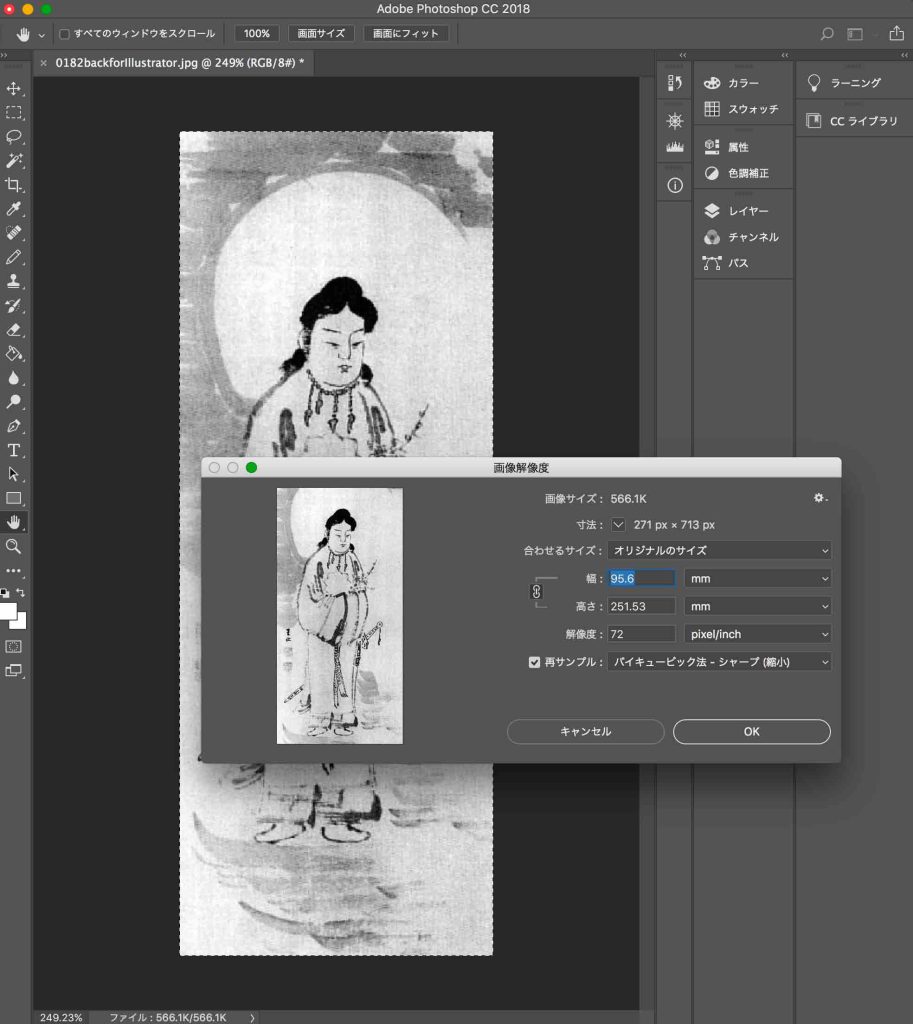The image size is (913, 1024).
Task: Open the 合わせるサイズ dropdown
Action: point(719,551)
